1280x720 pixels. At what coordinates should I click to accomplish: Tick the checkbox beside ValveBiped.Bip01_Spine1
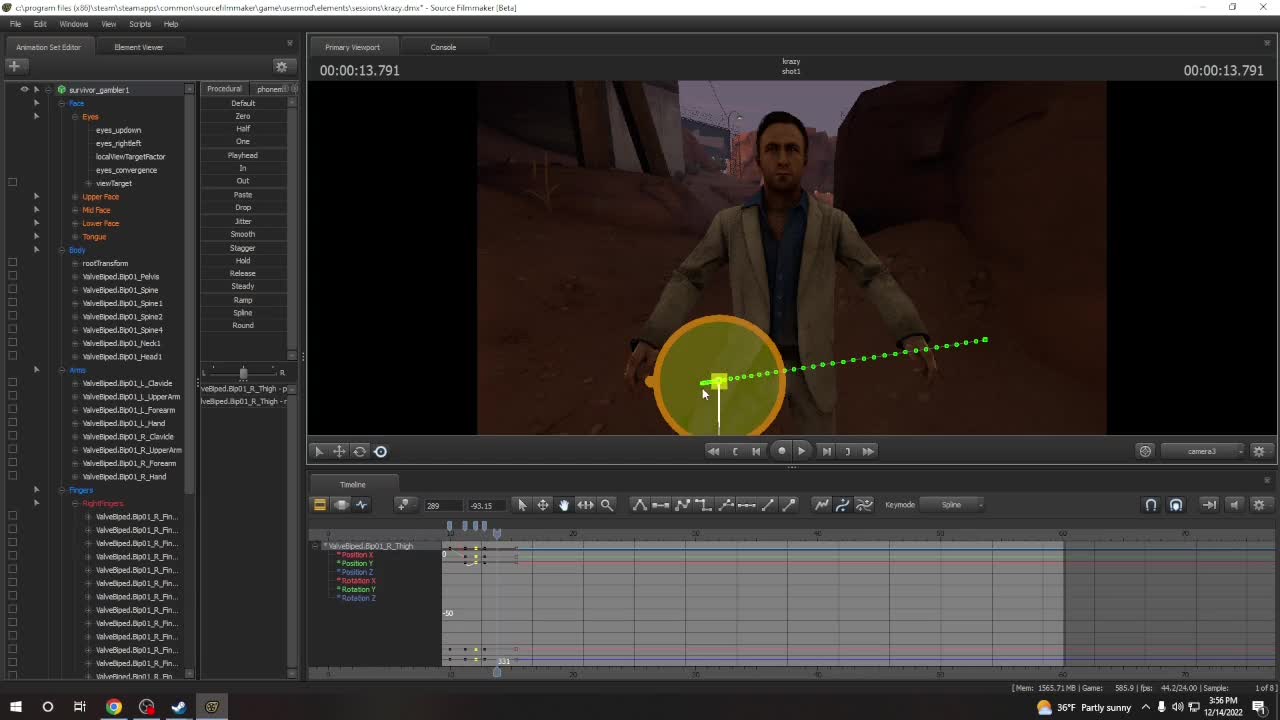(12, 303)
